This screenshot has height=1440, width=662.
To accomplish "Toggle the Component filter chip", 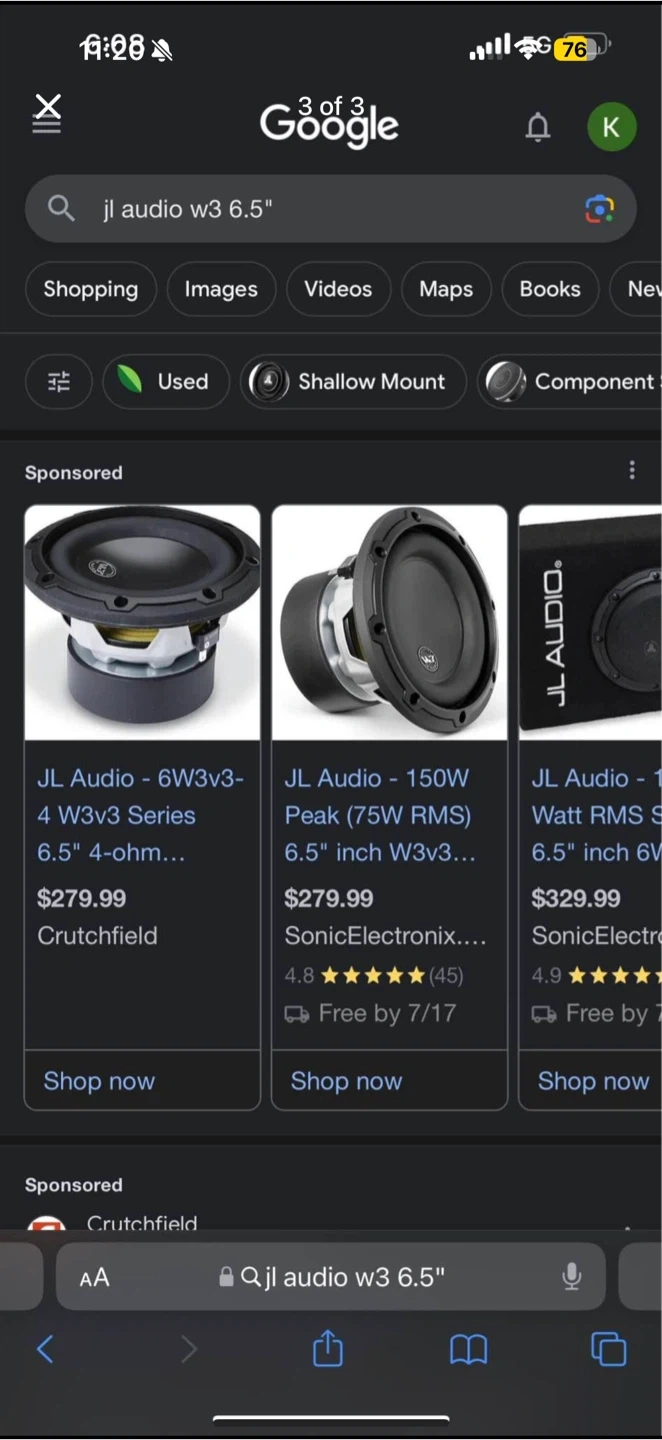I will coord(572,381).
